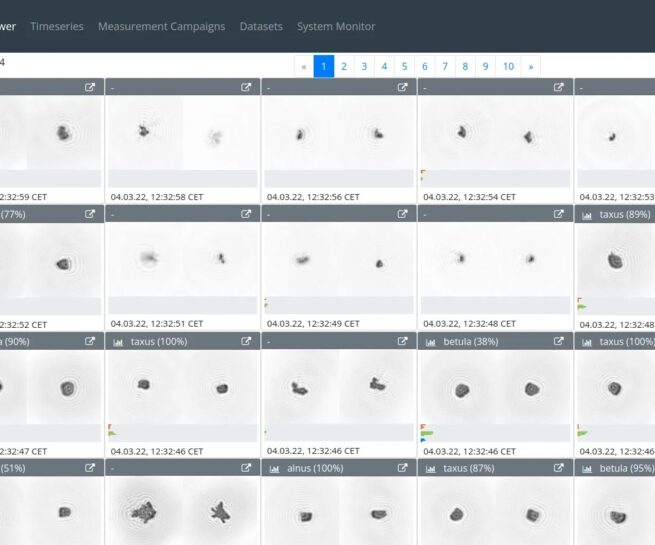Go to page 2 of results
This screenshot has width=655, height=545.
[x=344, y=66]
